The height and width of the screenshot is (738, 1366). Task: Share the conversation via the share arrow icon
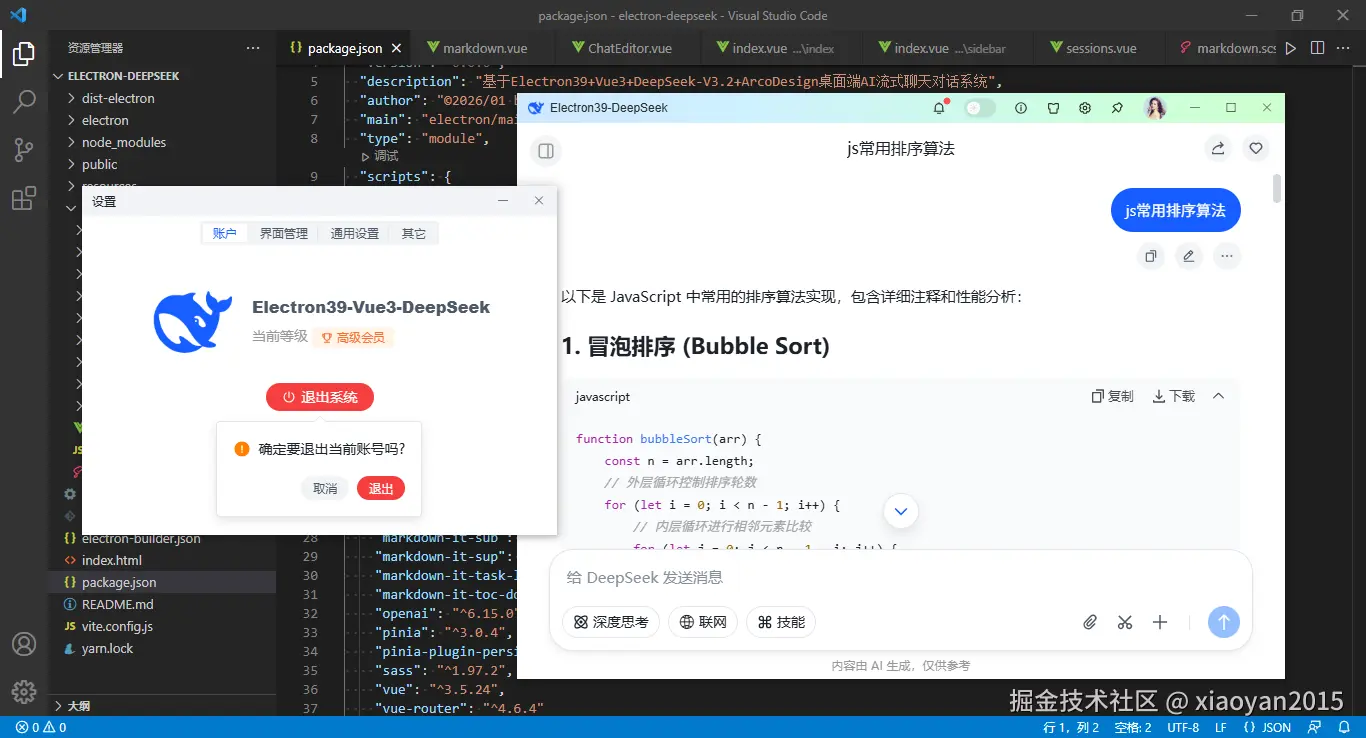[x=1217, y=148]
